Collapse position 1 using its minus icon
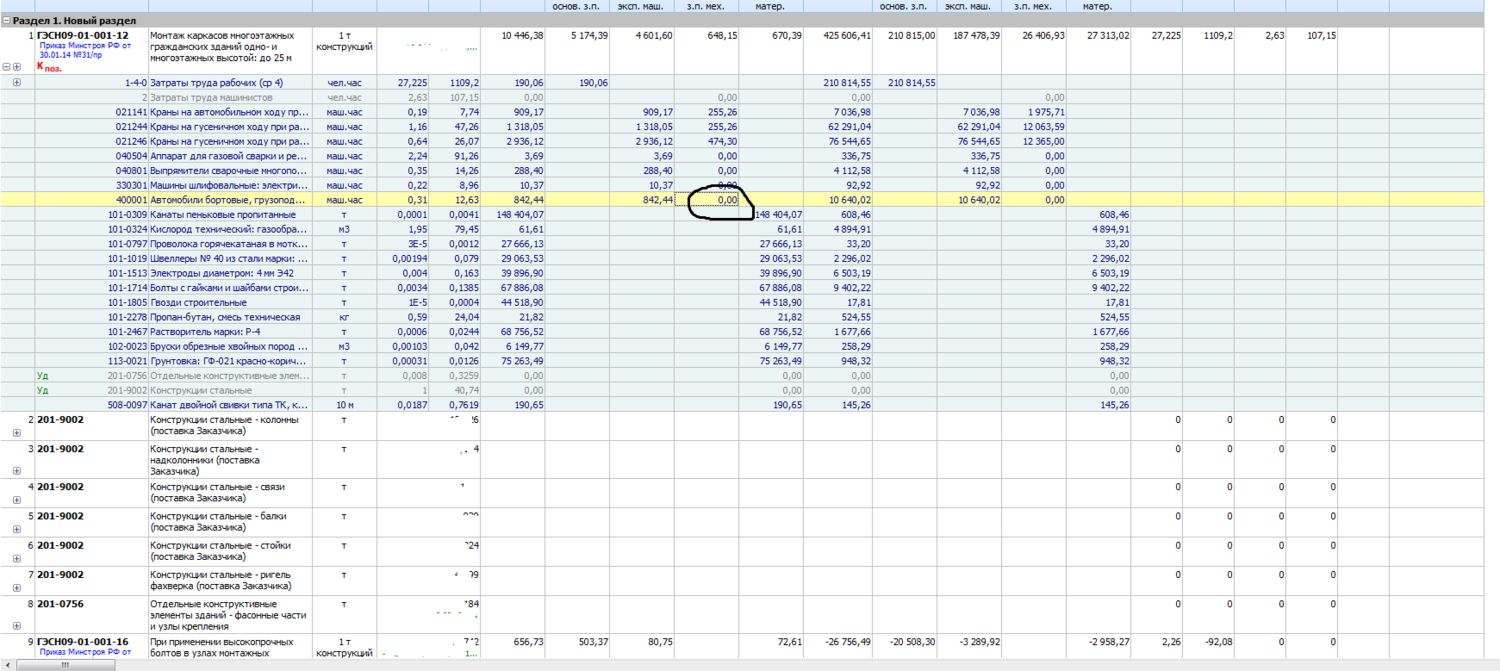The width and height of the screenshot is (1500, 671). (x=7, y=67)
